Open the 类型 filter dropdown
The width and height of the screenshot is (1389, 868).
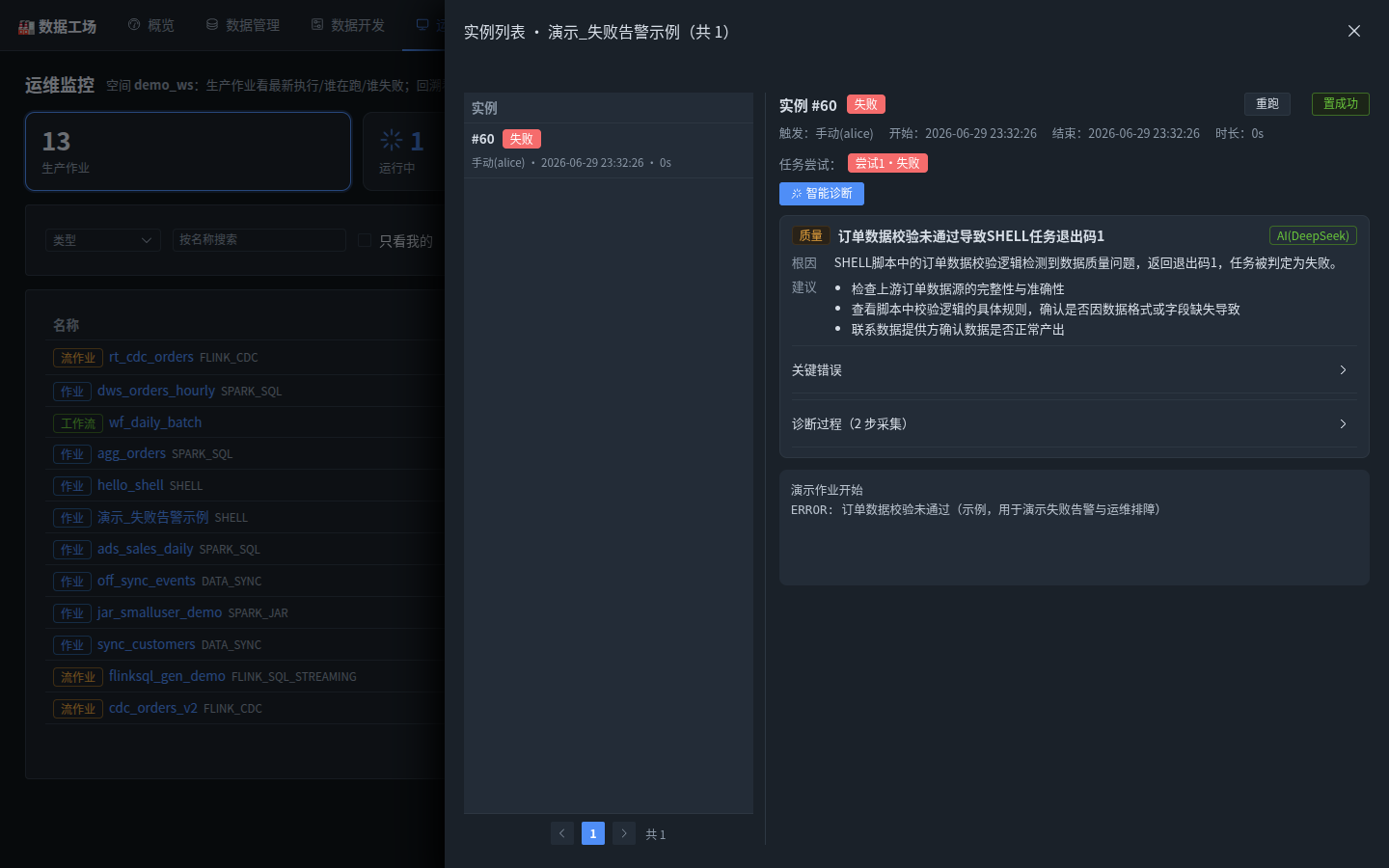[x=103, y=240]
